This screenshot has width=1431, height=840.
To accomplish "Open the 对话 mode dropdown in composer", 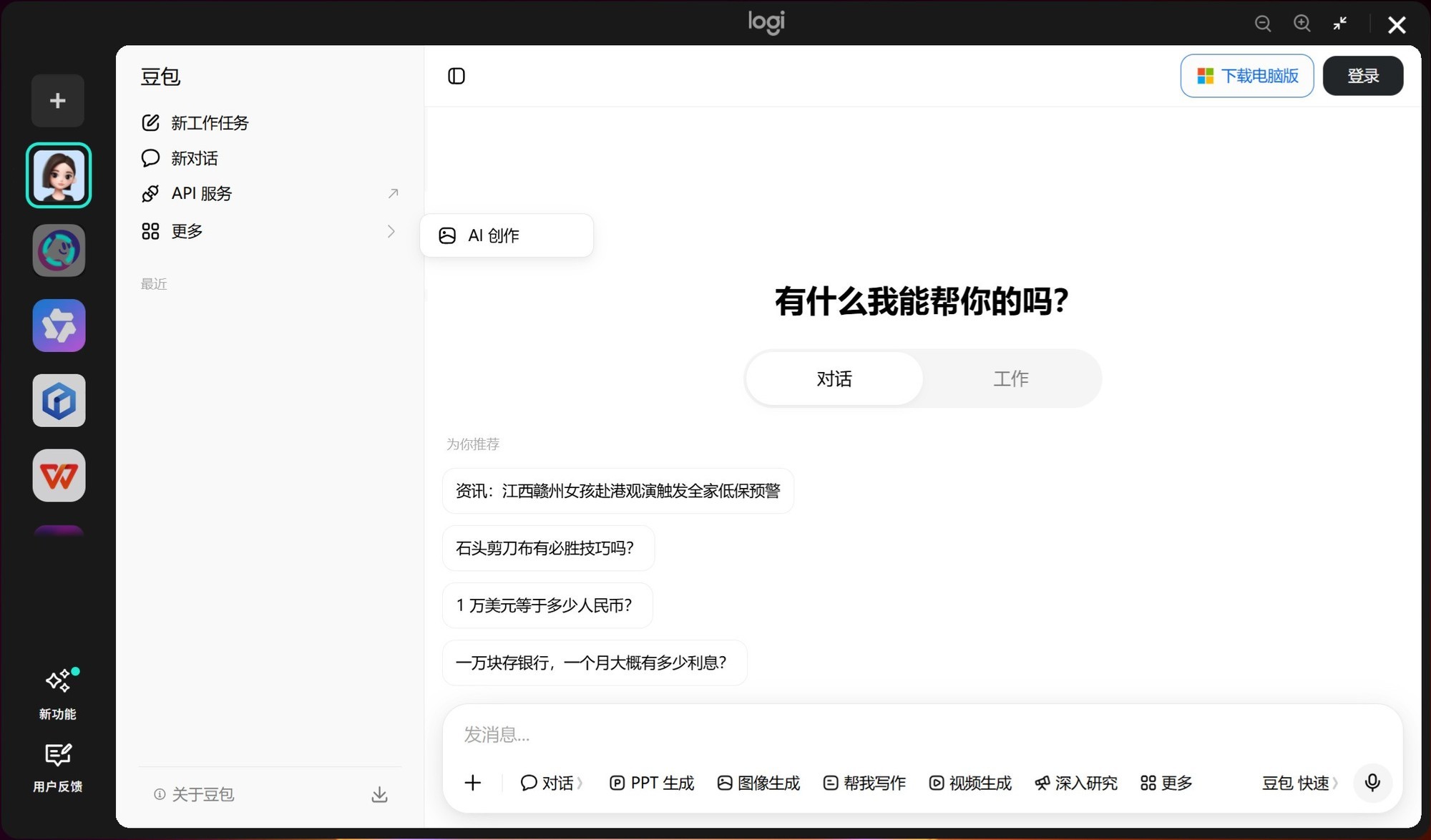I will coord(552,783).
